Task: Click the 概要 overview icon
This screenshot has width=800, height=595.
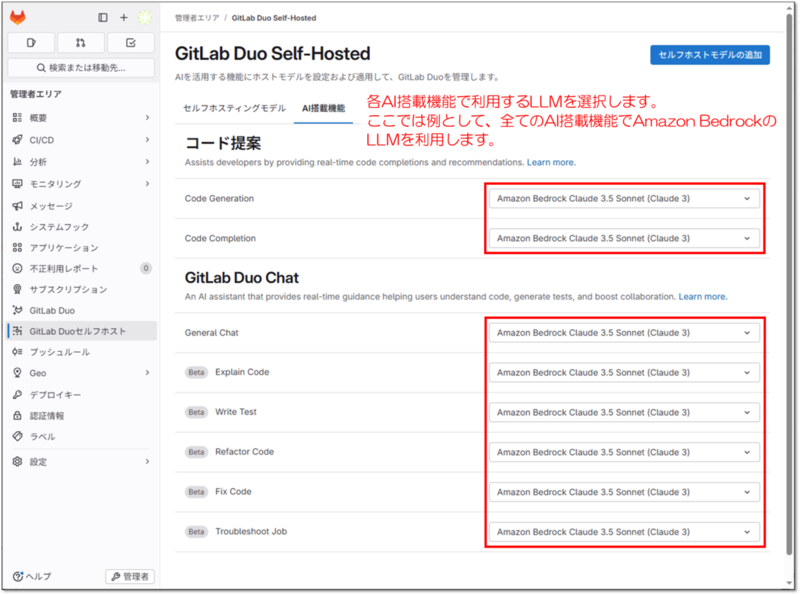Action: tap(17, 118)
